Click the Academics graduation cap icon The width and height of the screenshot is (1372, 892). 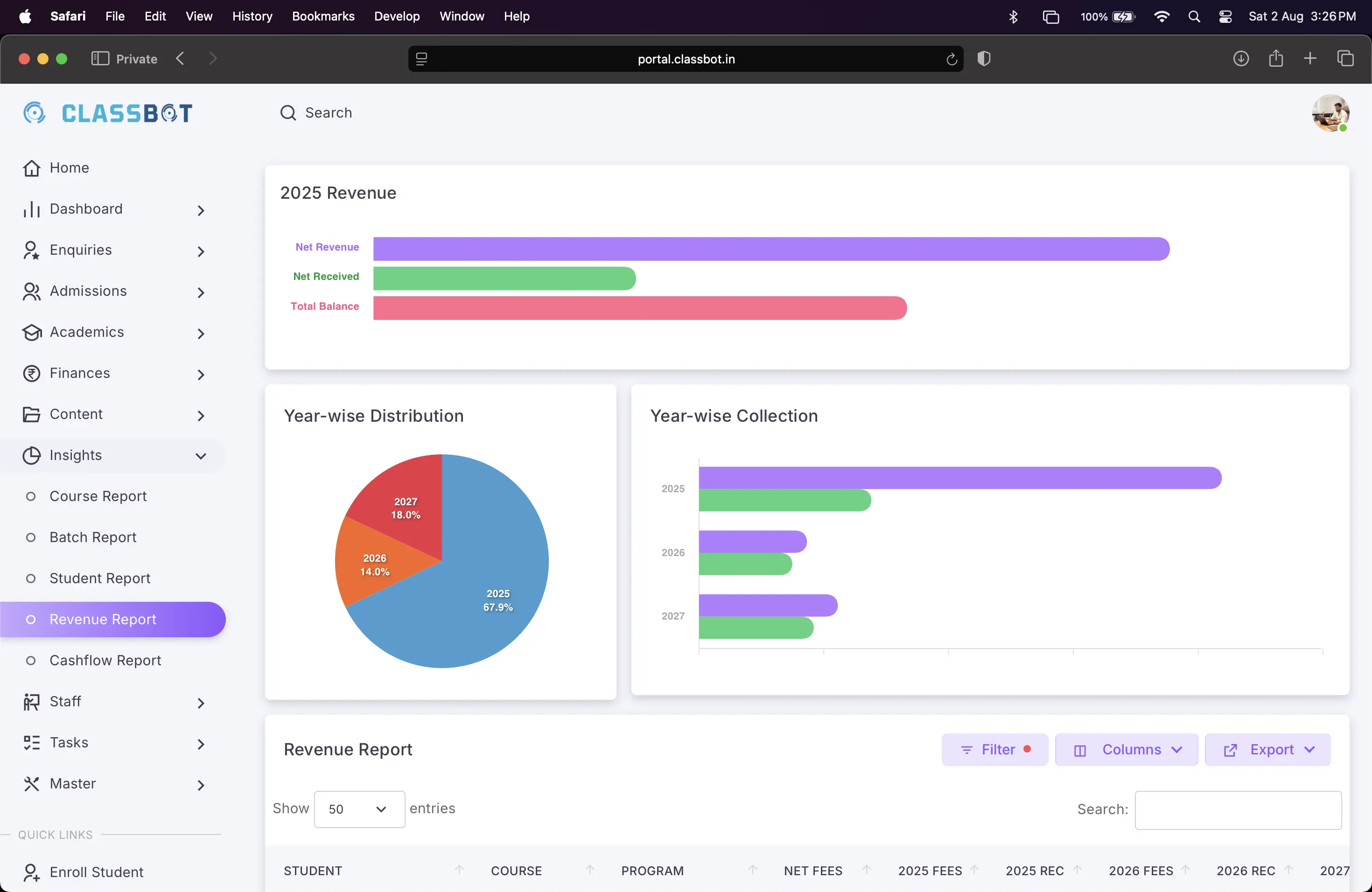31,333
